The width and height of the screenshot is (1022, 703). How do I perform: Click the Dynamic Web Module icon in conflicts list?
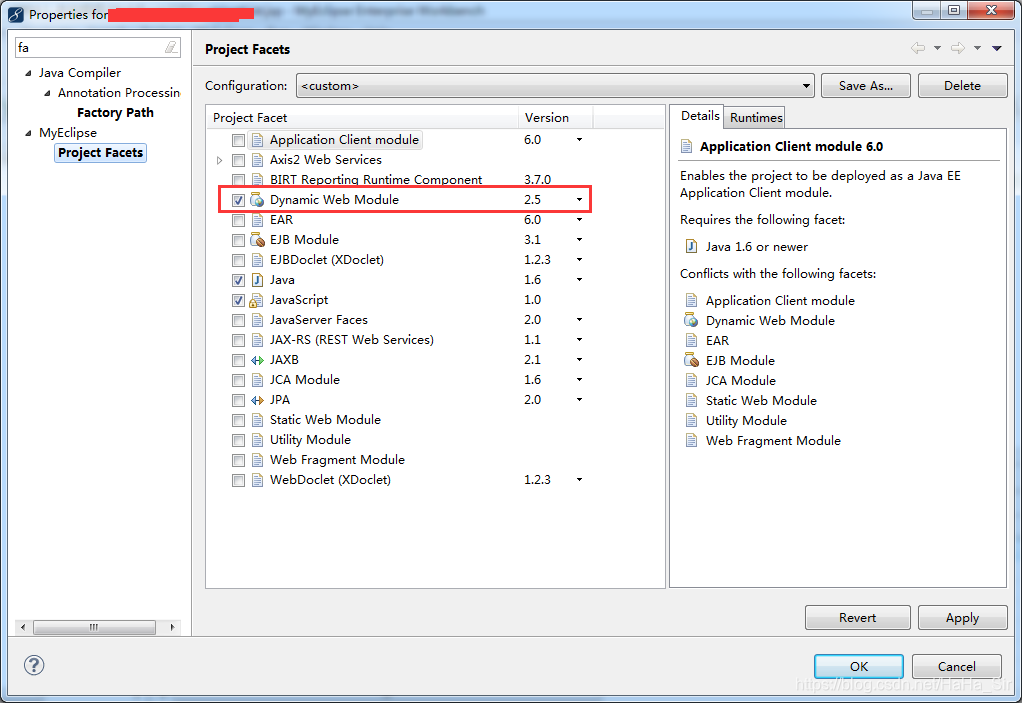coord(691,320)
